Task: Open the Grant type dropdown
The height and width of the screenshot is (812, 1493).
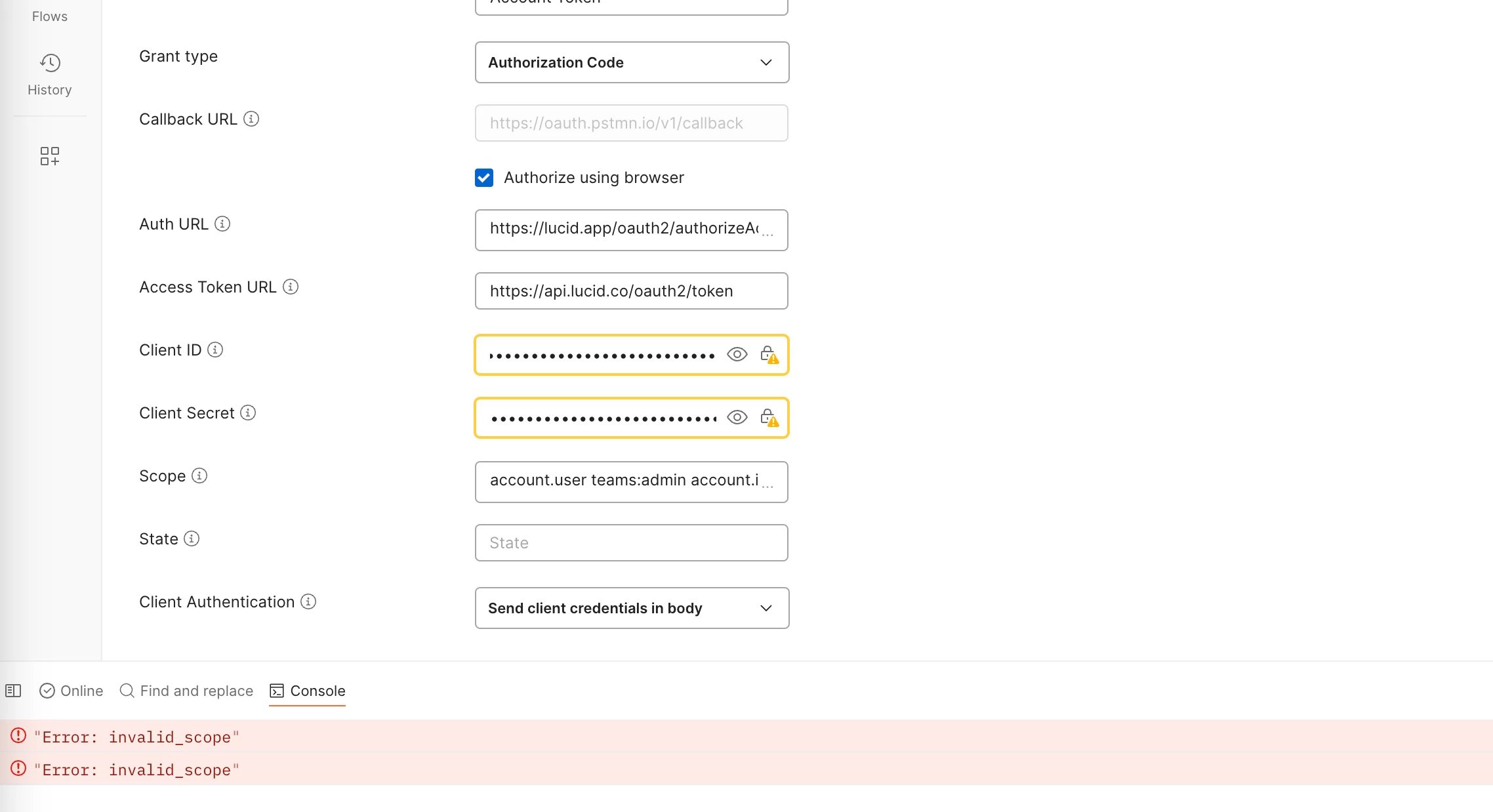Action: 631,62
